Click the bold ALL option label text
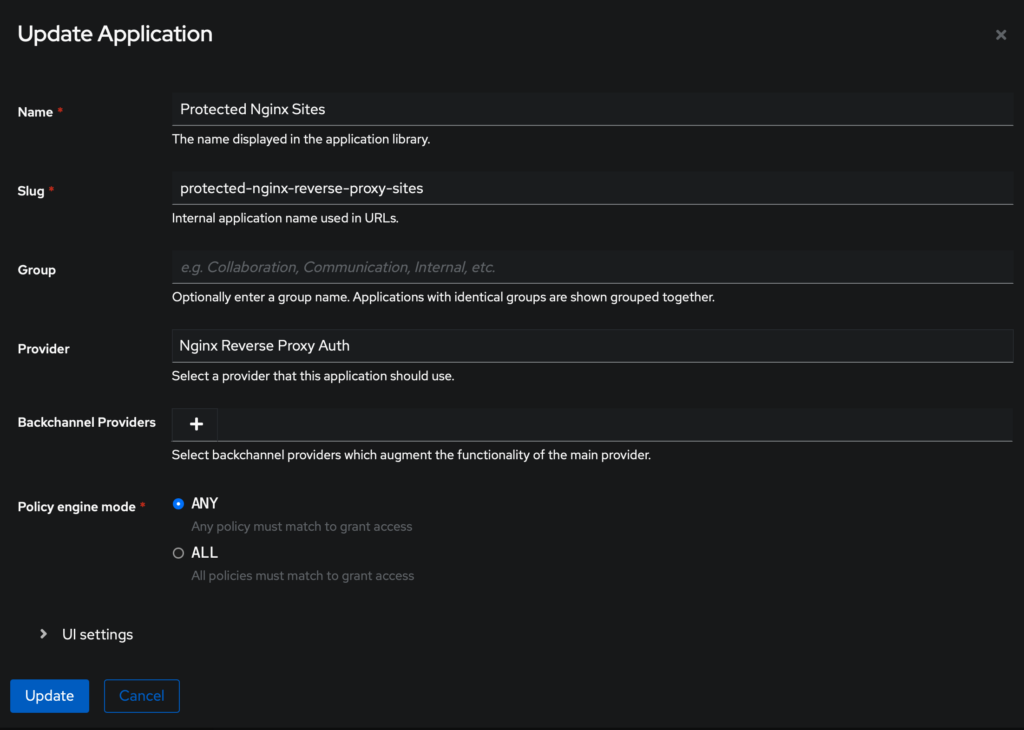This screenshot has height=730, width=1024. (204, 552)
